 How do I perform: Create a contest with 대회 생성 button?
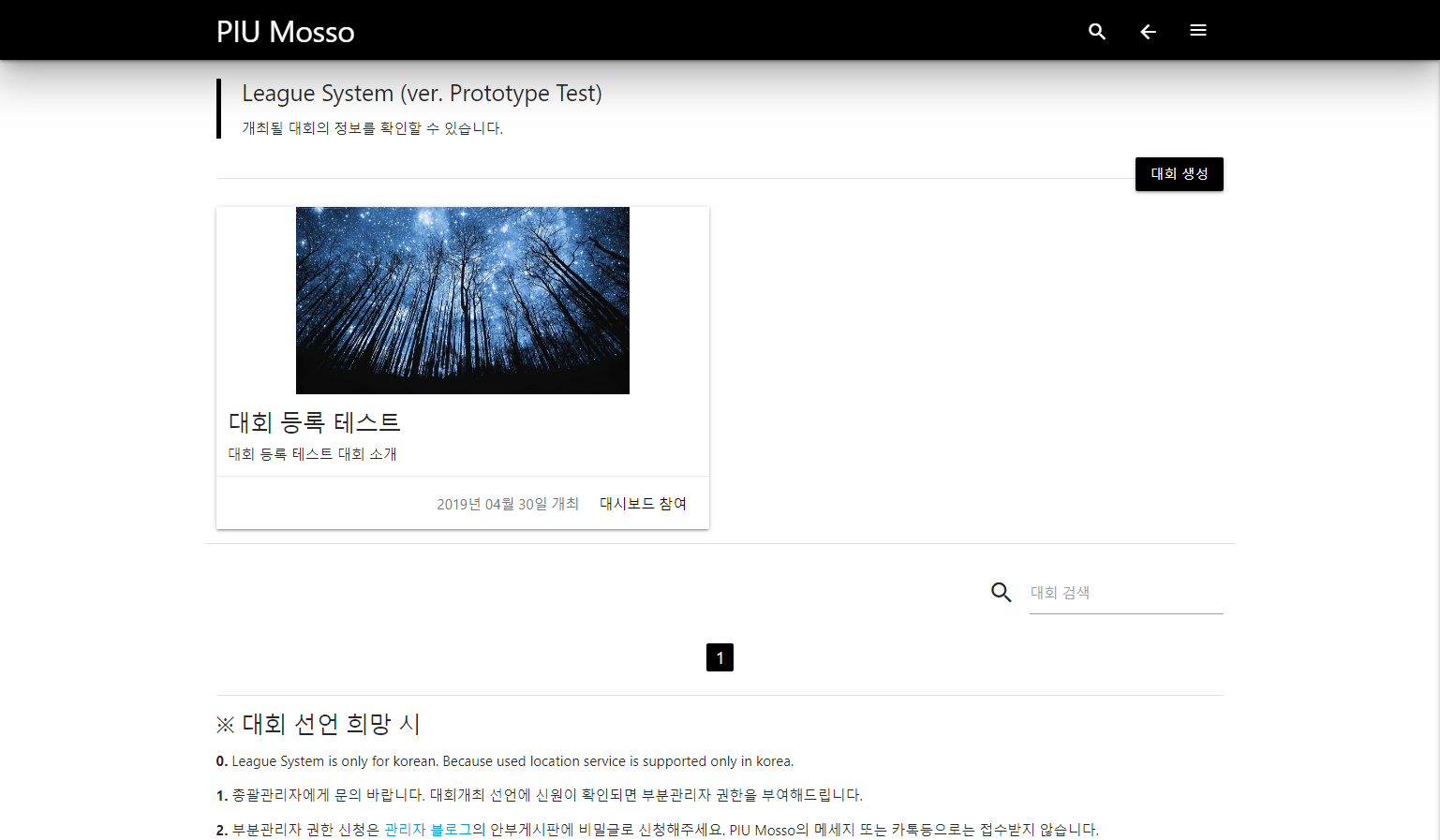coord(1179,174)
